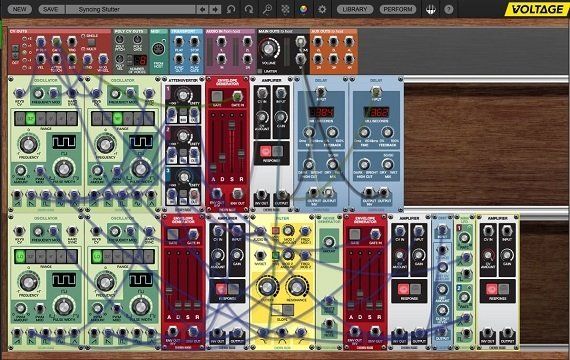Click the keyboard/piano icon in toolbar
This screenshot has width=570, height=360.
coord(430,9)
